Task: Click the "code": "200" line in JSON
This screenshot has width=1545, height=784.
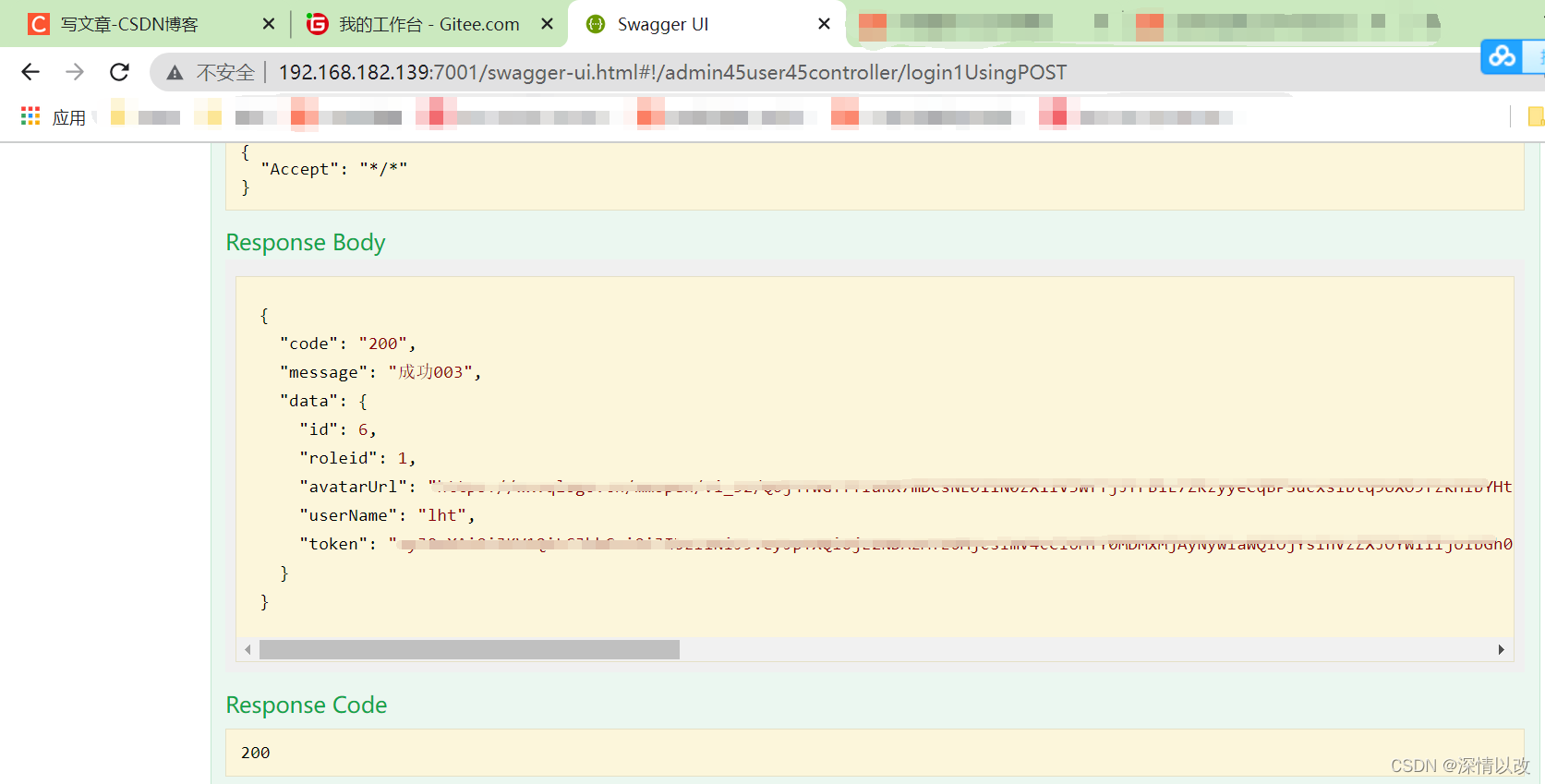Action: [348, 344]
